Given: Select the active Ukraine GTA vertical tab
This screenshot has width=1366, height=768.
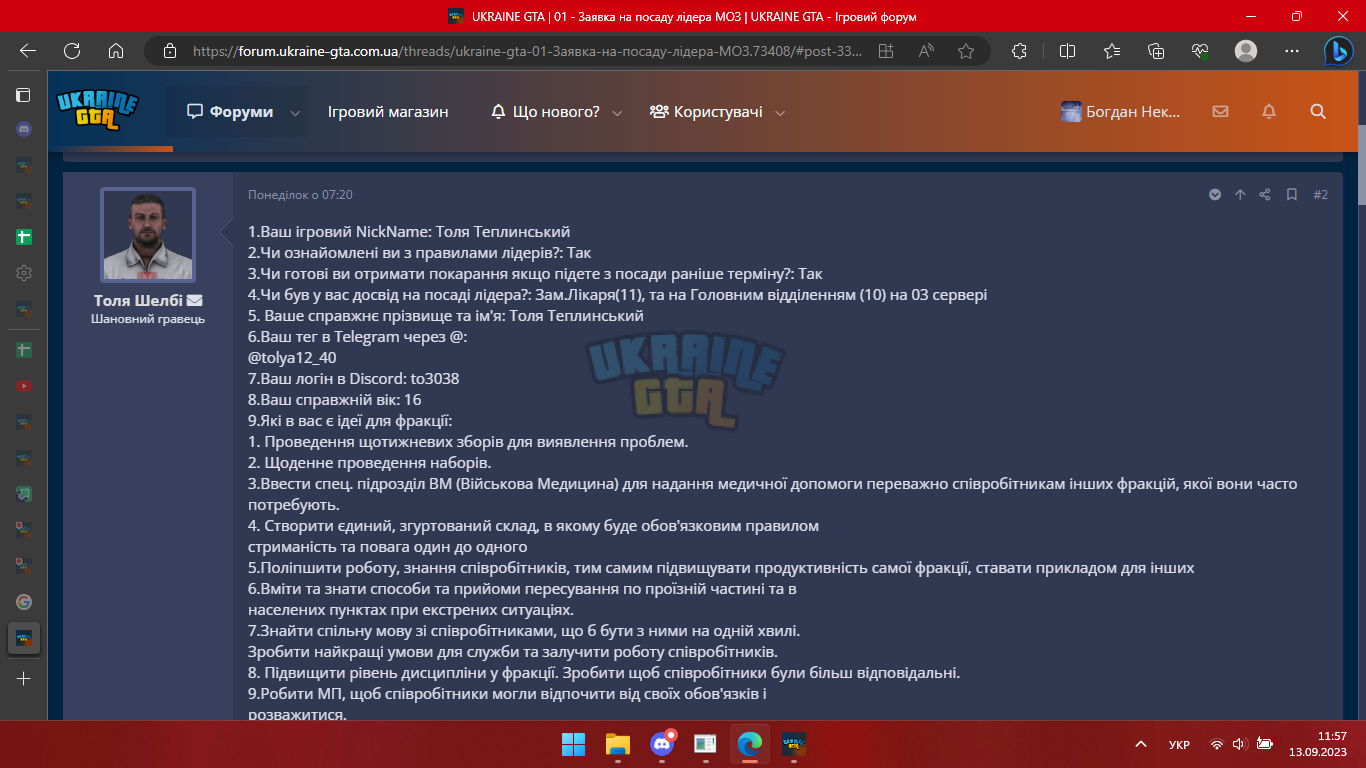Looking at the screenshot, I should (24, 638).
